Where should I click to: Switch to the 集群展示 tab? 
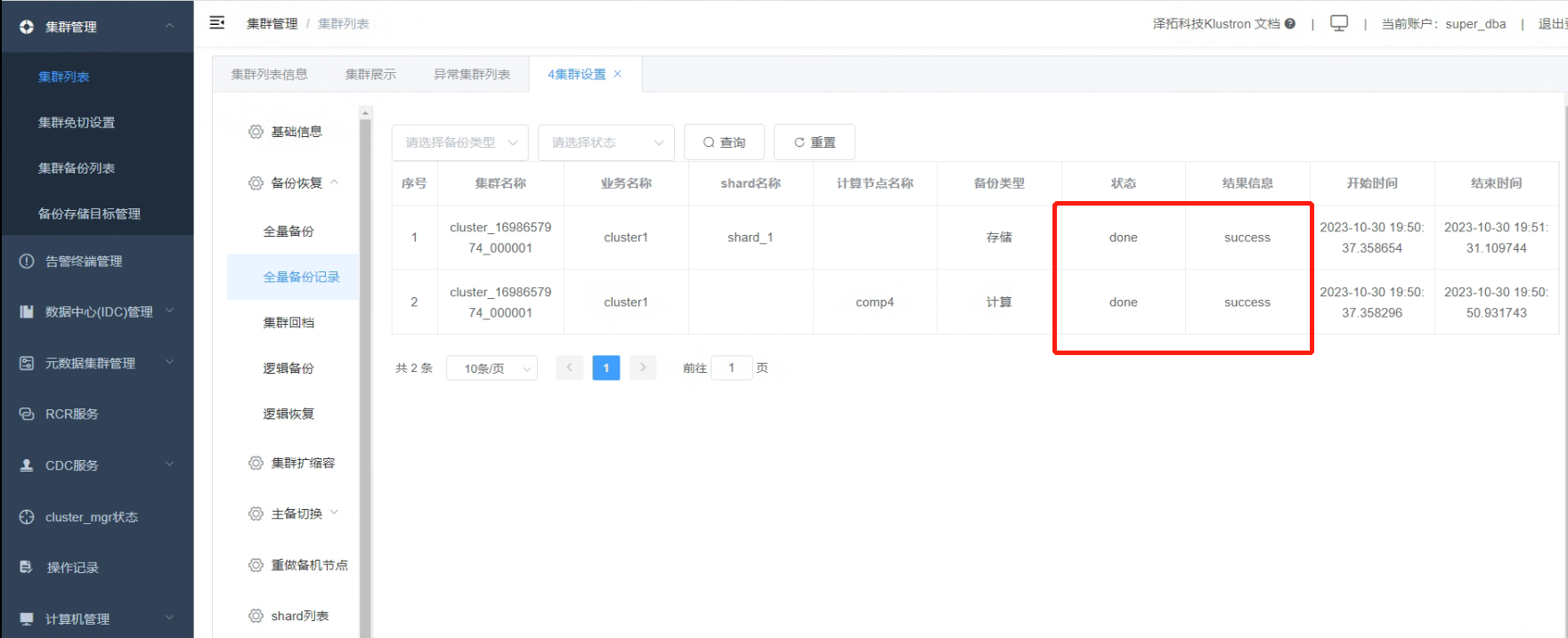click(370, 75)
